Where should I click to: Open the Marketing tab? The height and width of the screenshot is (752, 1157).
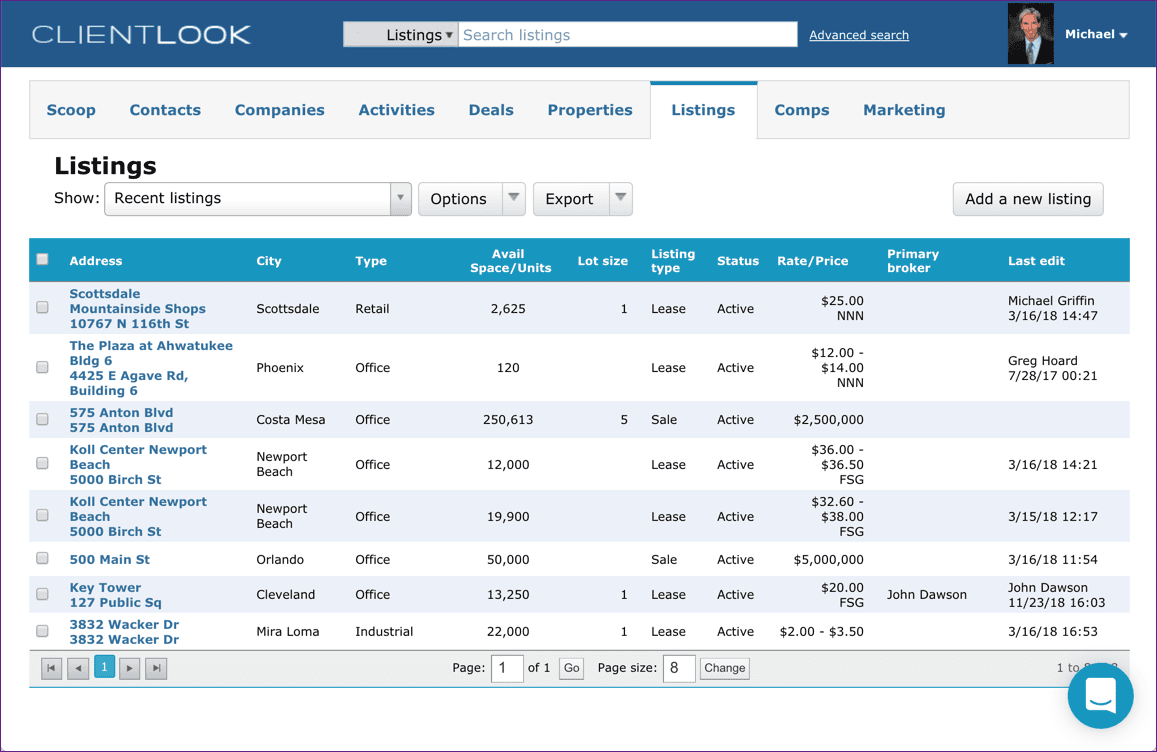pos(904,110)
